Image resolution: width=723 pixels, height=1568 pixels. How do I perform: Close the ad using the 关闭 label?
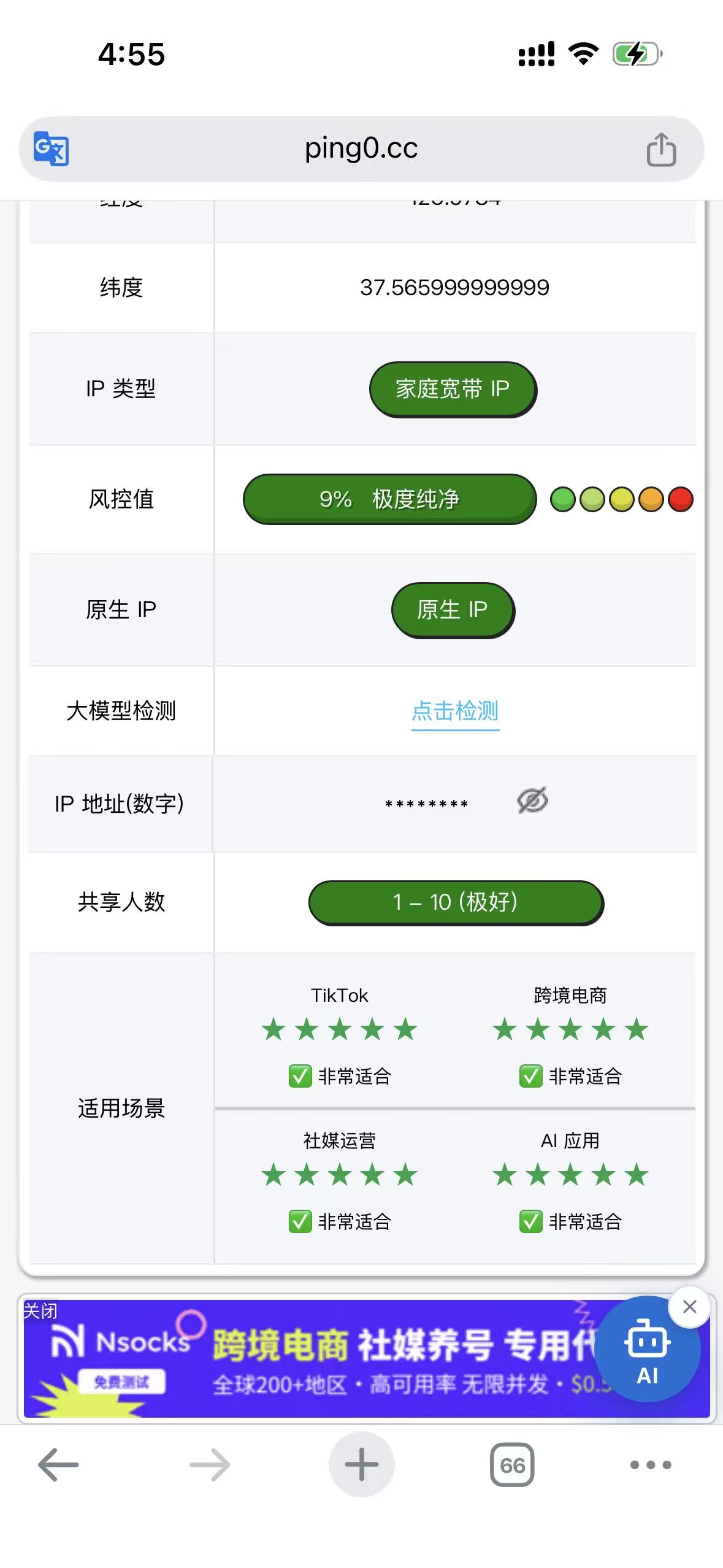tap(40, 1311)
